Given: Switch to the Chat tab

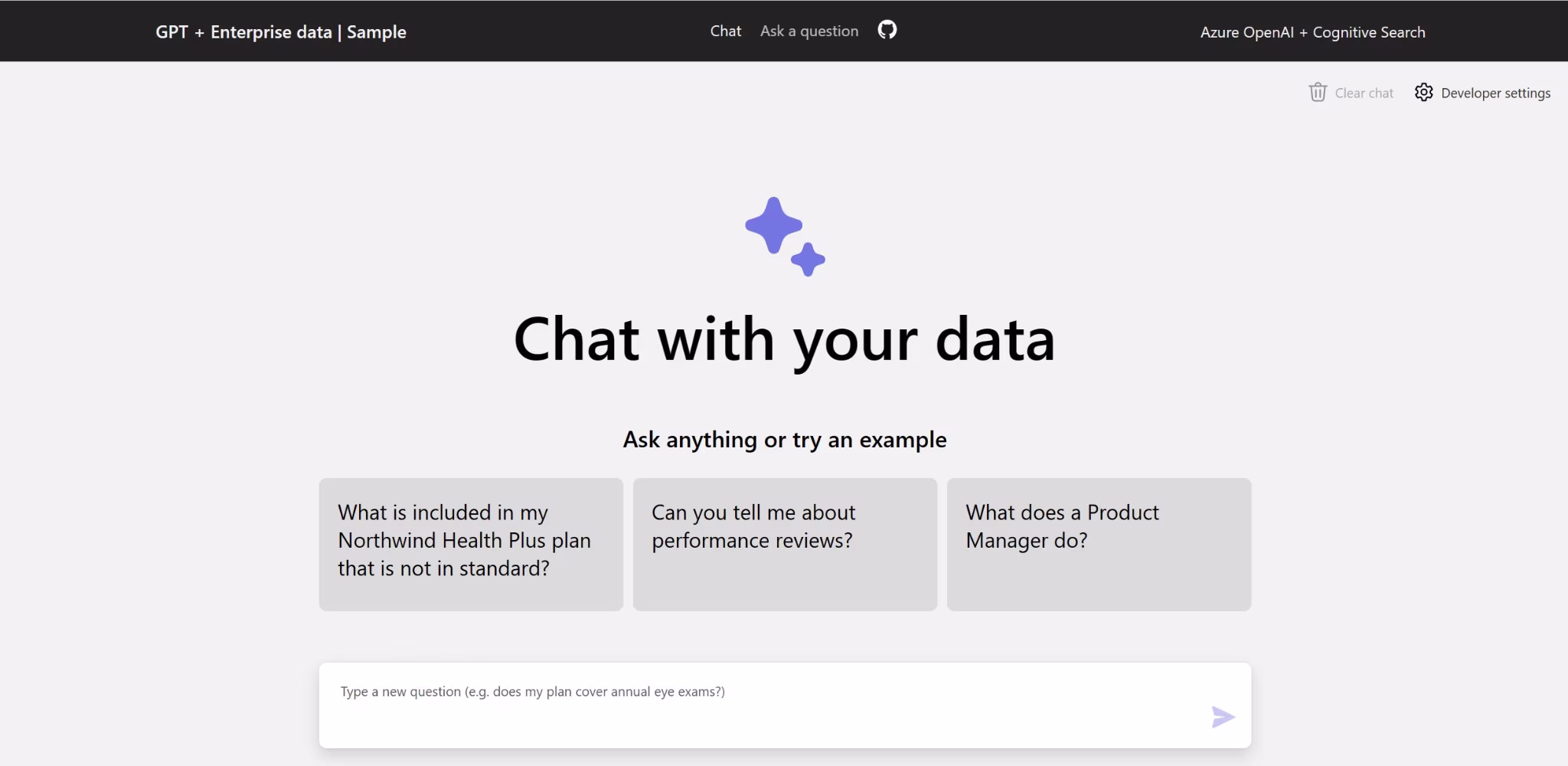Looking at the screenshot, I should [725, 31].
